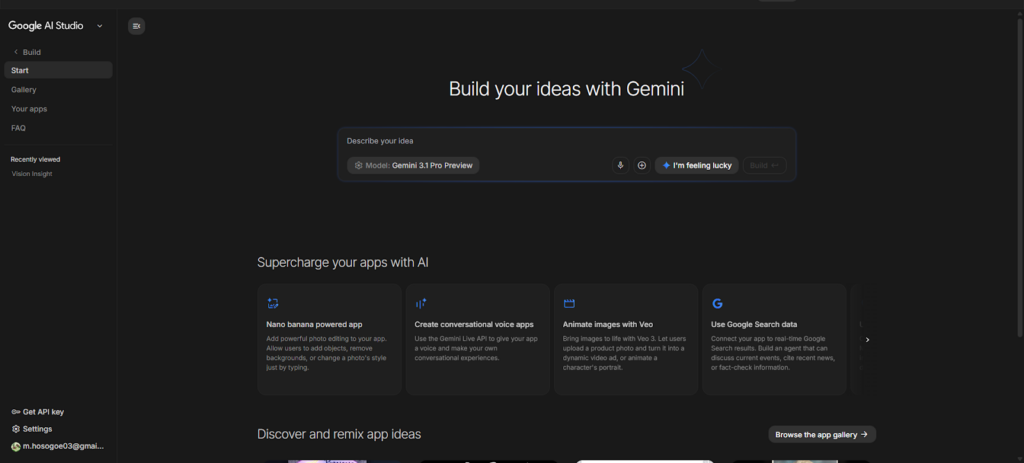Open the Create conversational voice apps card
Viewport: 1024px width, 463px height.
click(x=477, y=340)
